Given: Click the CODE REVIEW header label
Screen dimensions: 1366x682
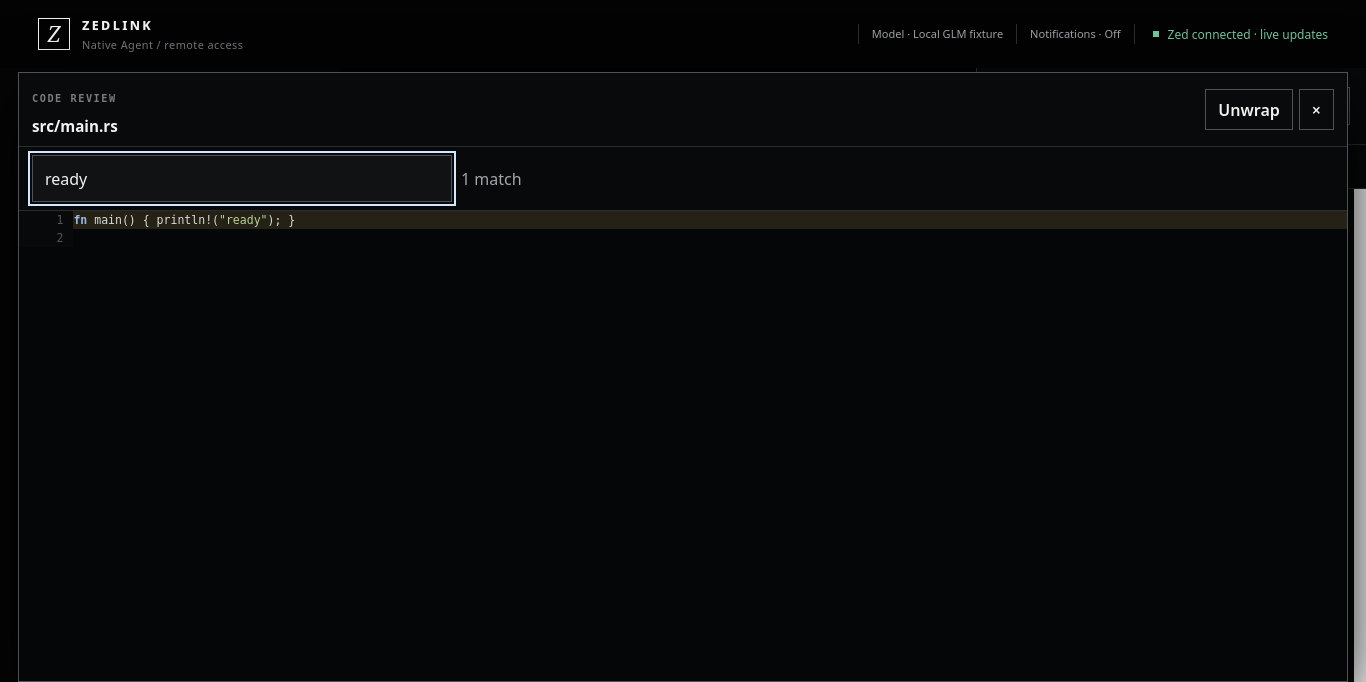Looking at the screenshot, I should pyautogui.click(x=74, y=98).
